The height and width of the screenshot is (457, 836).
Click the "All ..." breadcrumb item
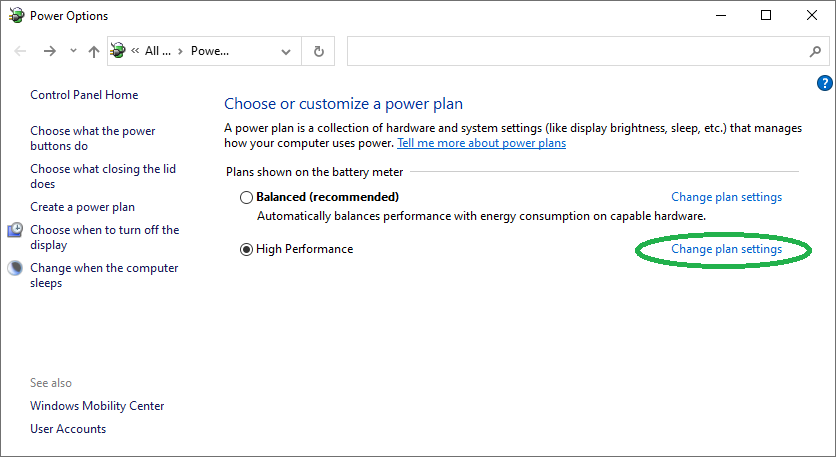(157, 51)
